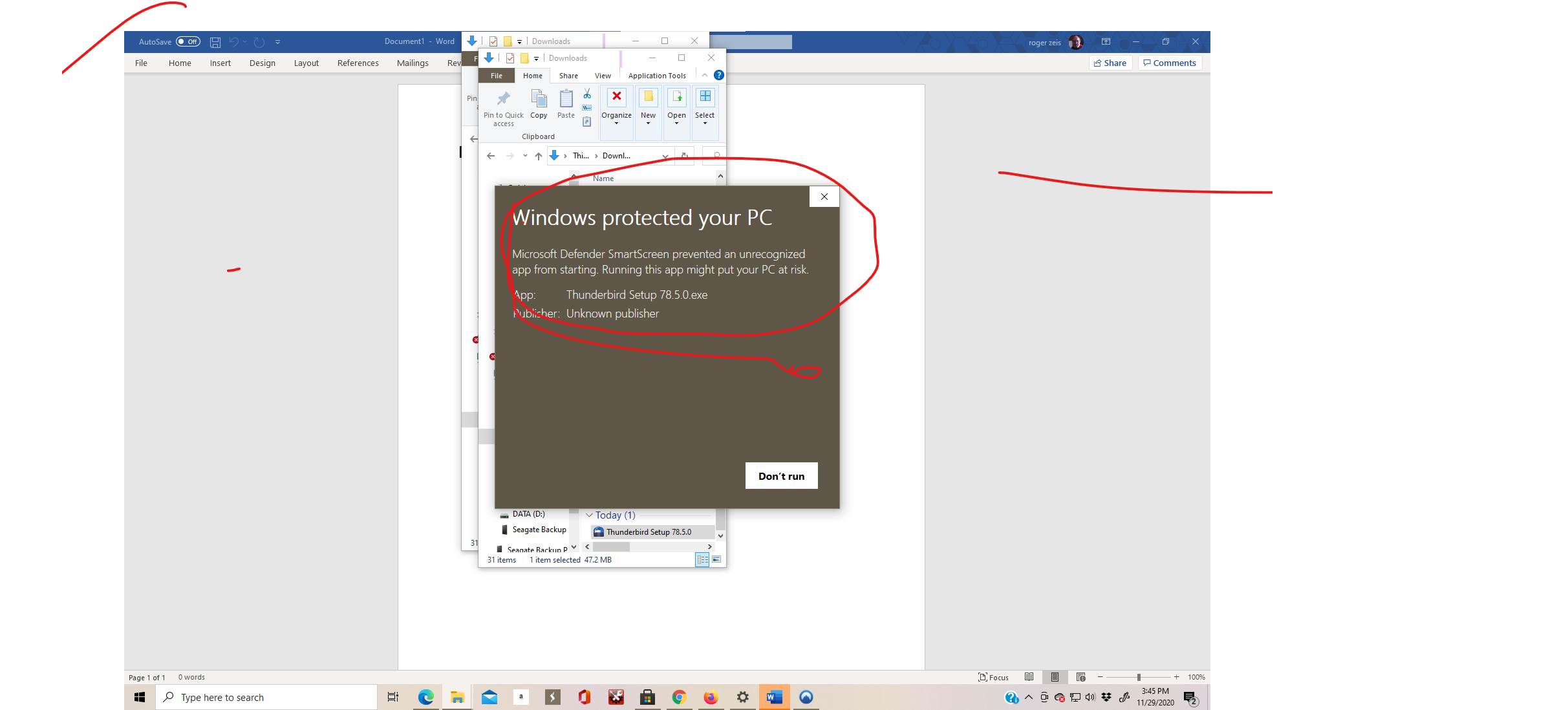Screen dimensions: 1568x710
Task: Click the Don't run button
Action: click(x=781, y=476)
